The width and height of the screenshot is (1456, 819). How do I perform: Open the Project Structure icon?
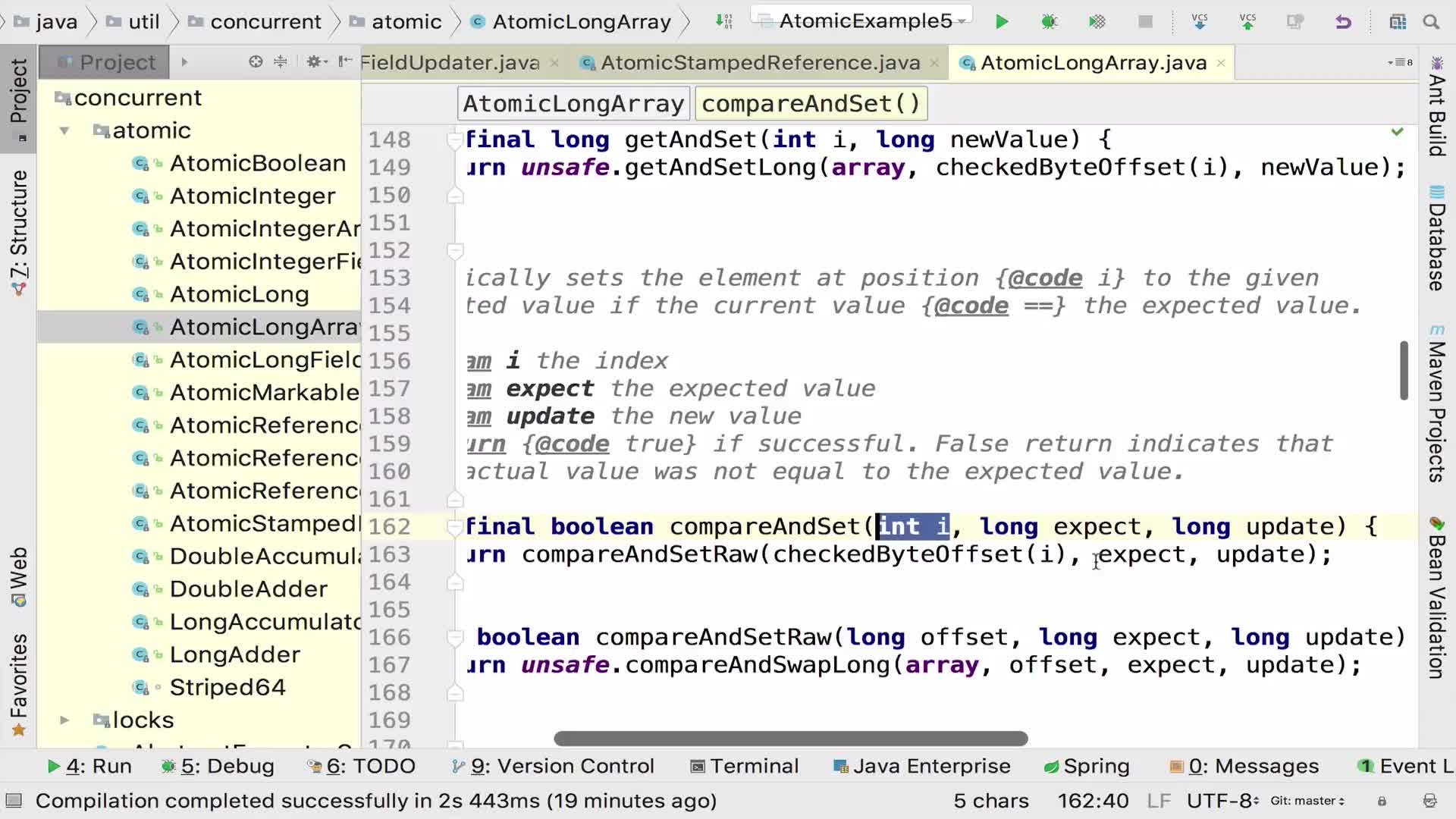click(1398, 22)
